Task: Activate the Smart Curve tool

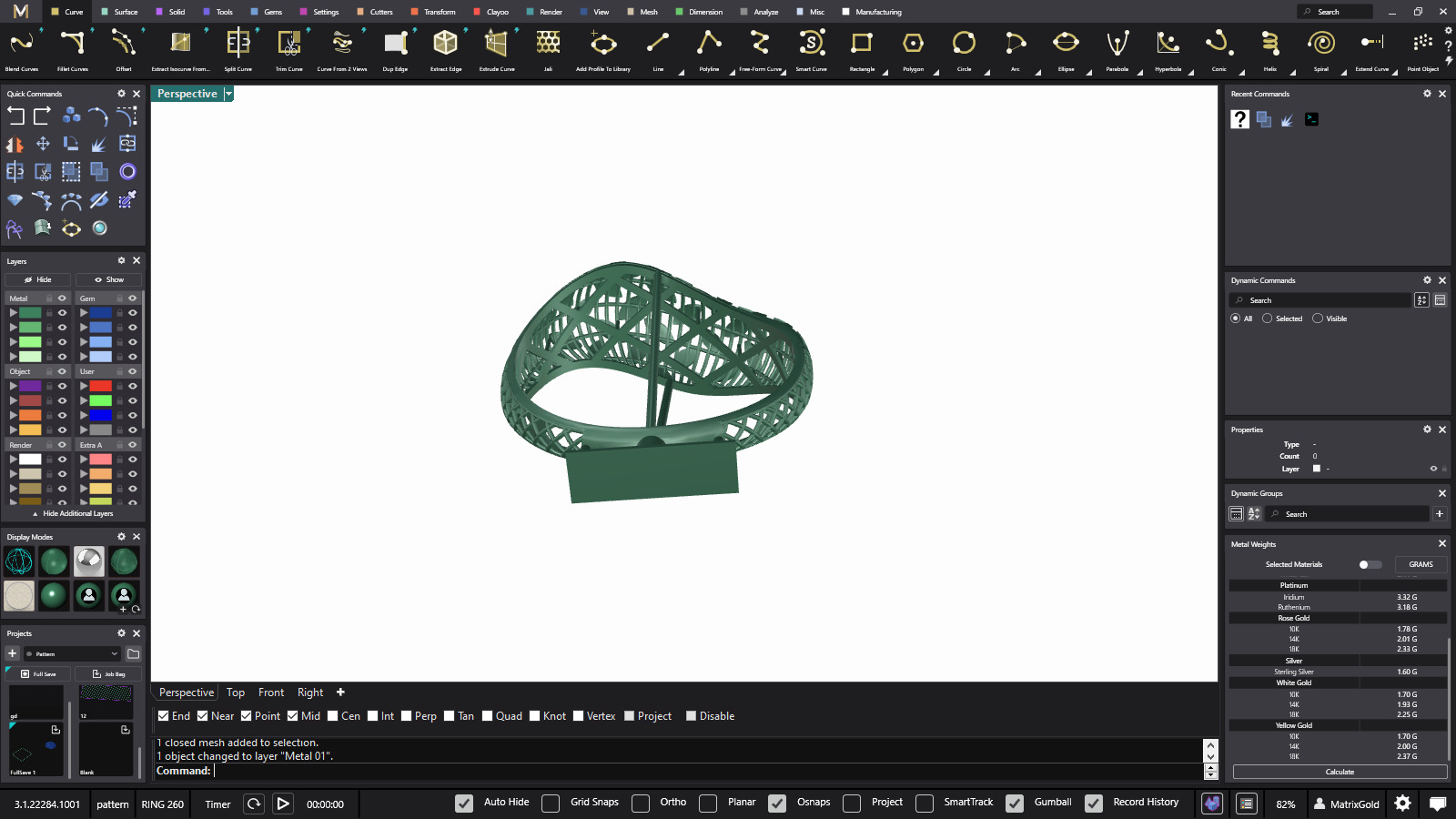Action: coord(812,49)
